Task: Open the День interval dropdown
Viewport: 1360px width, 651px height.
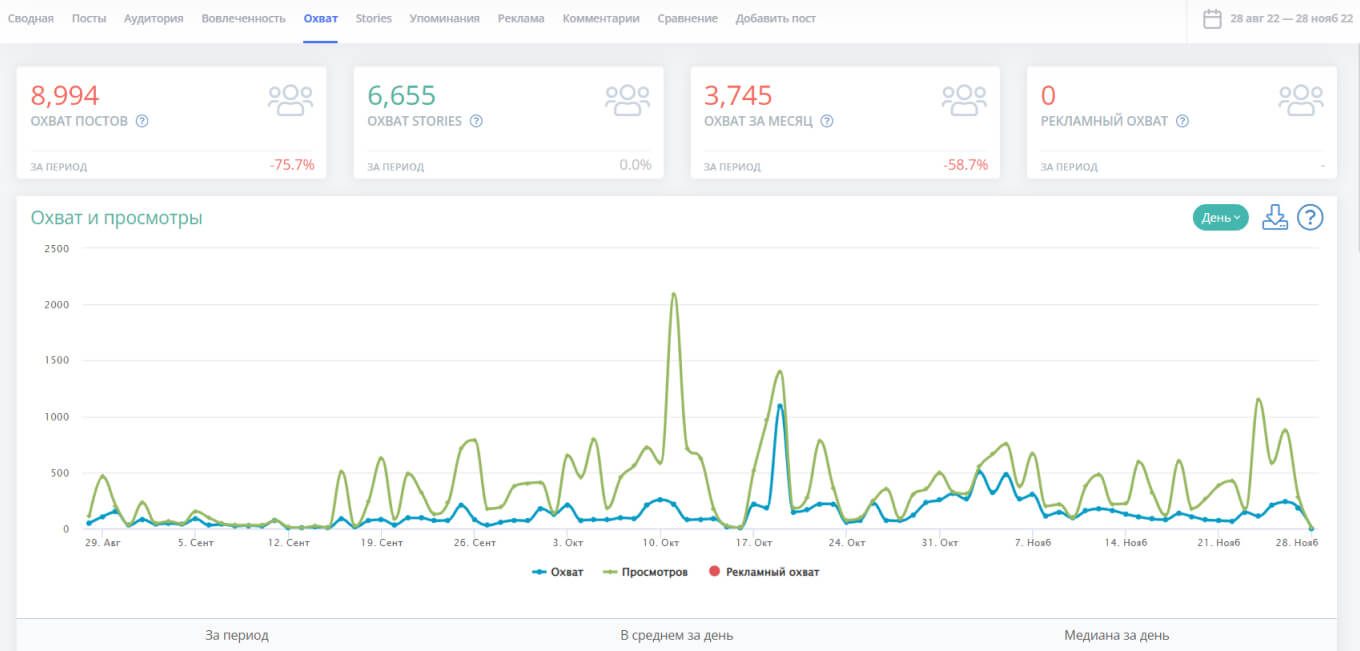Action: pos(1220,218)
